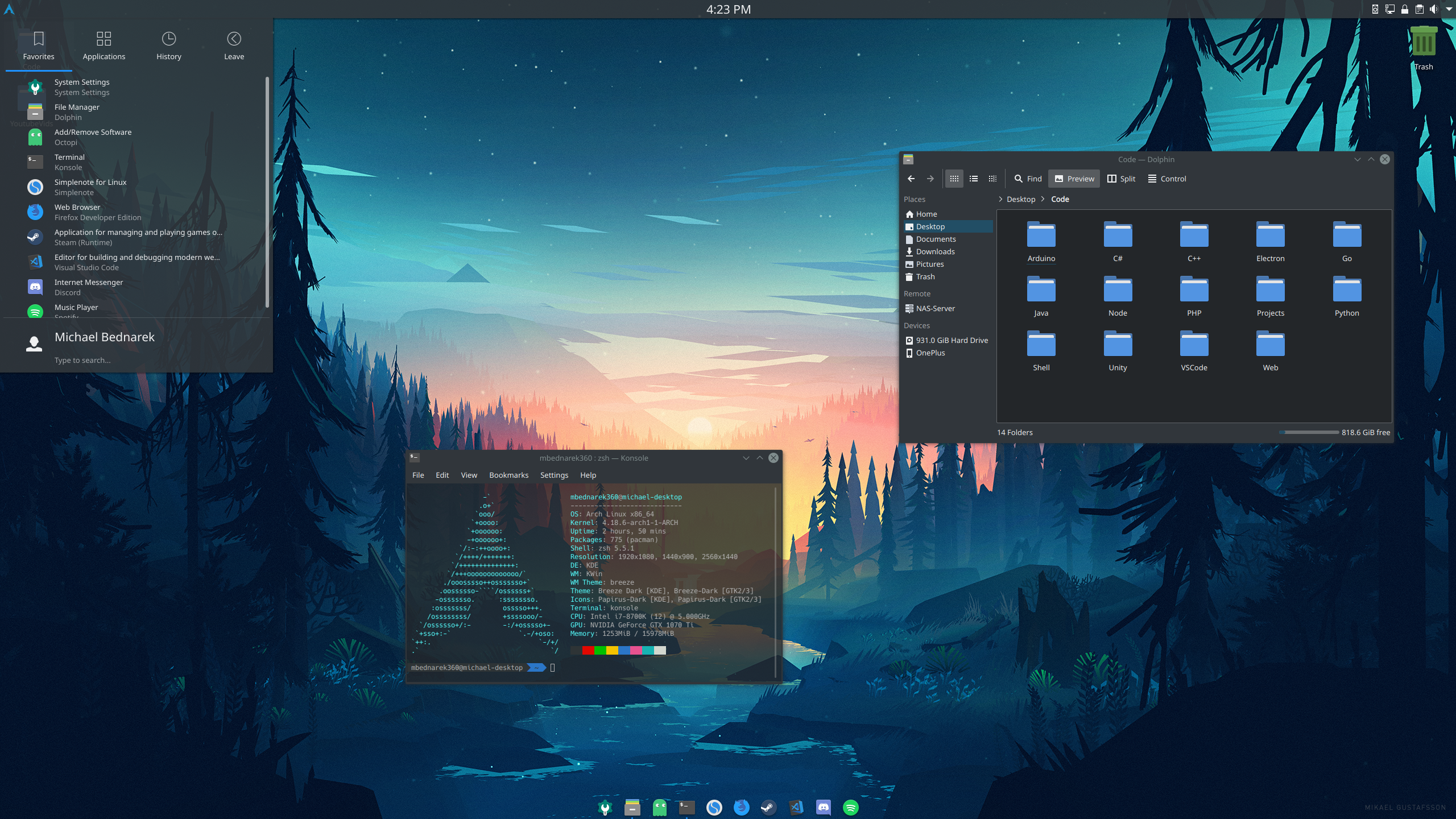This screenshot has width=1456, height=819.
Task: Click the launcher favorites list scrollbar
Action: pyautogui.click(x=267, y=192)
